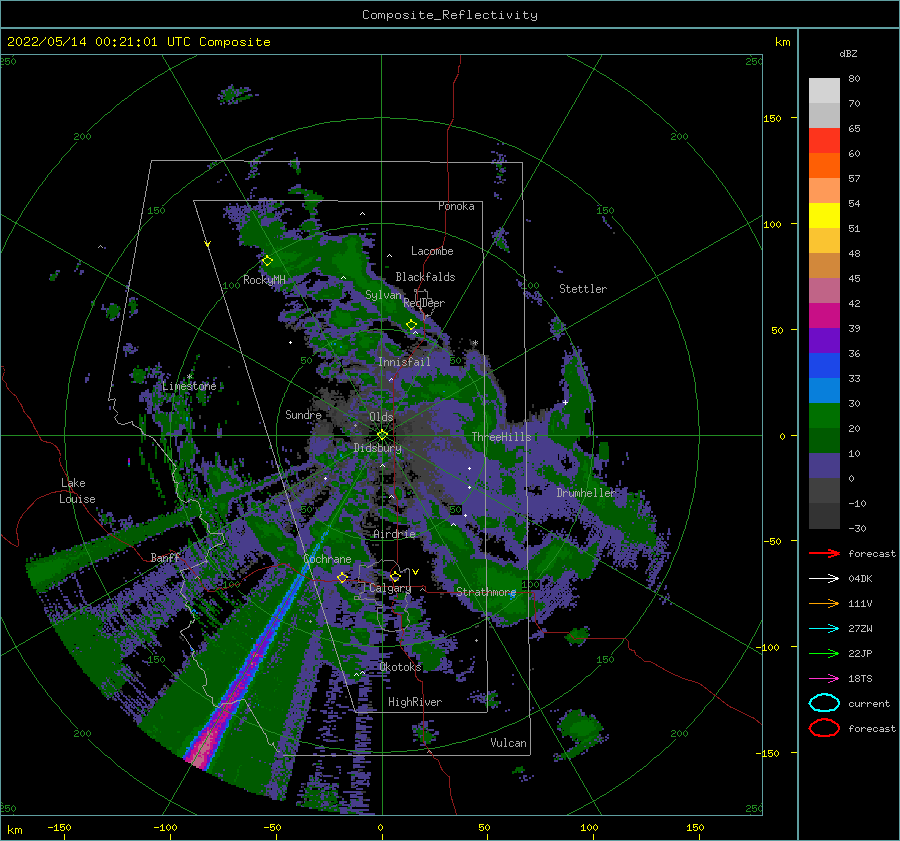Click the 04DK legend label
This screenshot has width=900, height=841.
click(x=860, y=578)
